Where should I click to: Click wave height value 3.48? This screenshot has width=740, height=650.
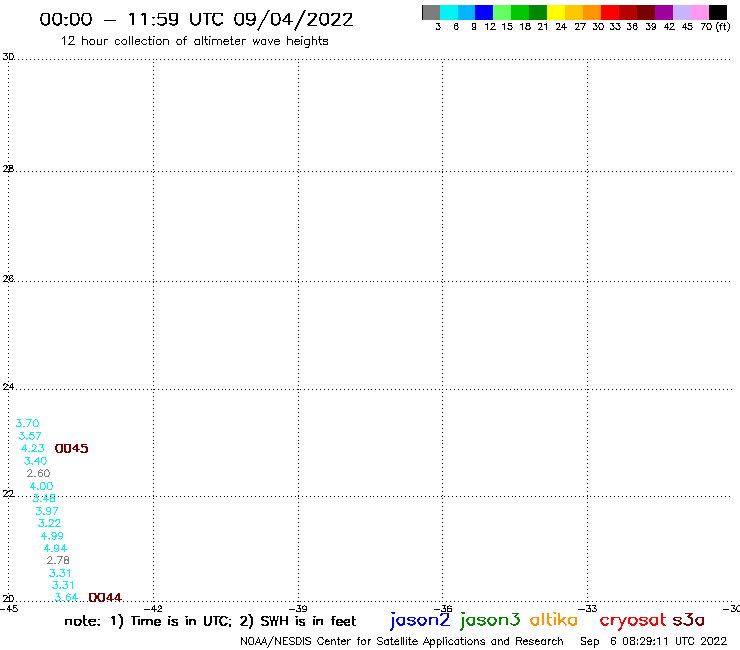44,498
